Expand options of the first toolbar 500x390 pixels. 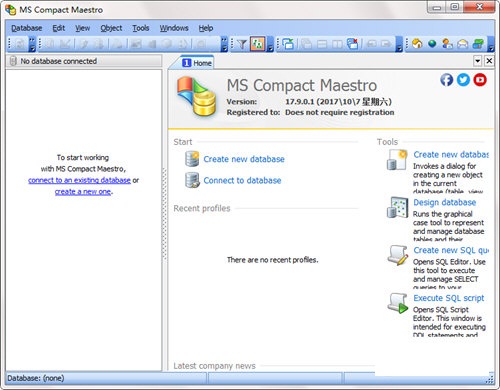pyautogui.click(x=32, y=44)
